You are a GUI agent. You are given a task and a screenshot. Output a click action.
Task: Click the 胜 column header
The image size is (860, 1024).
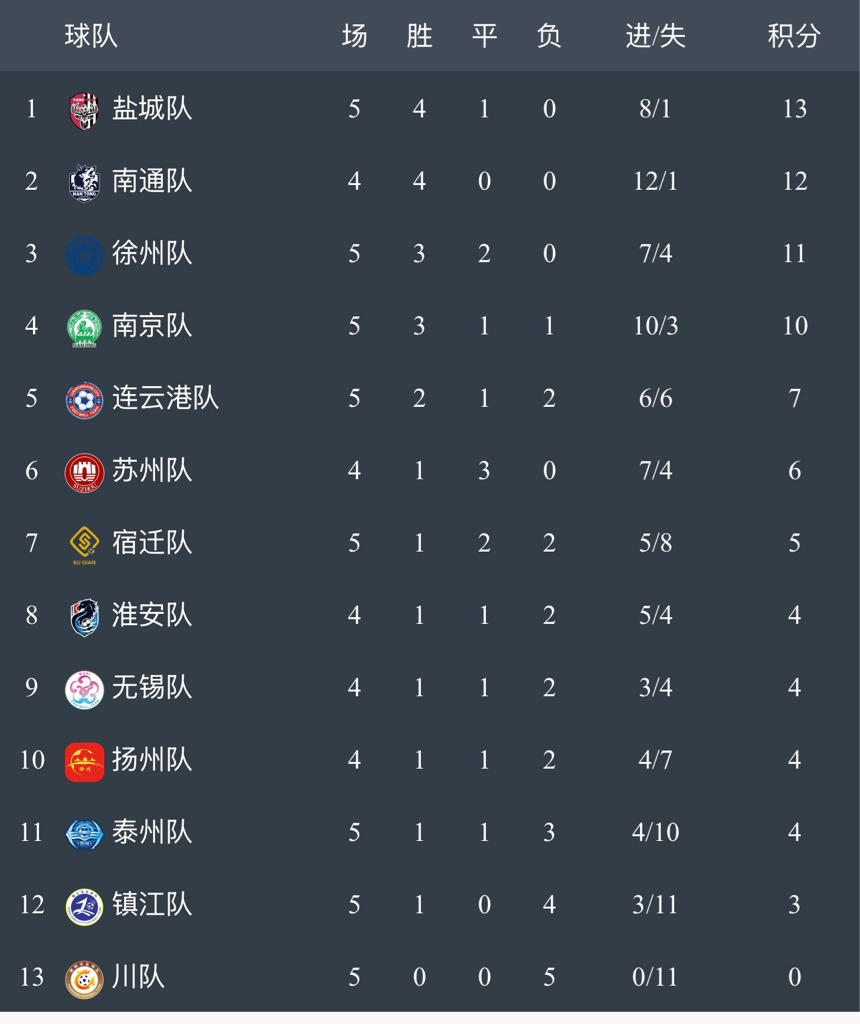pos(419,36)
